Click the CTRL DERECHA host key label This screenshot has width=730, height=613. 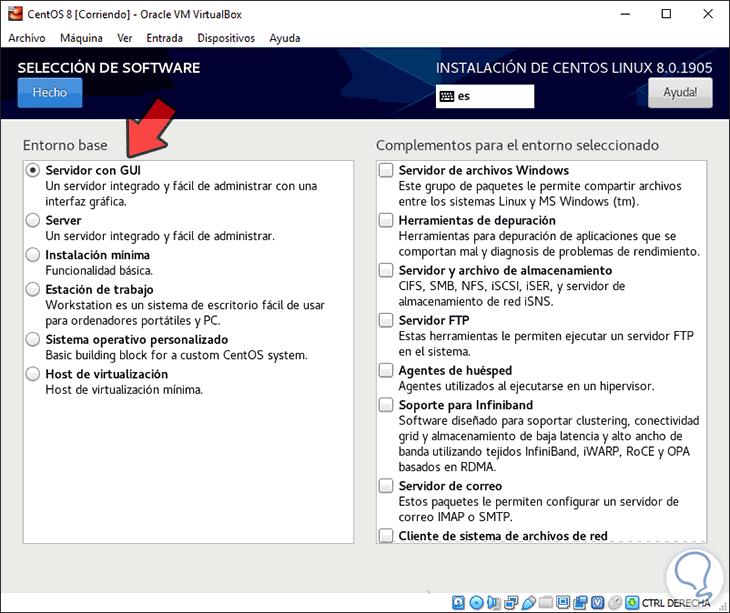[x=676, y=603]
